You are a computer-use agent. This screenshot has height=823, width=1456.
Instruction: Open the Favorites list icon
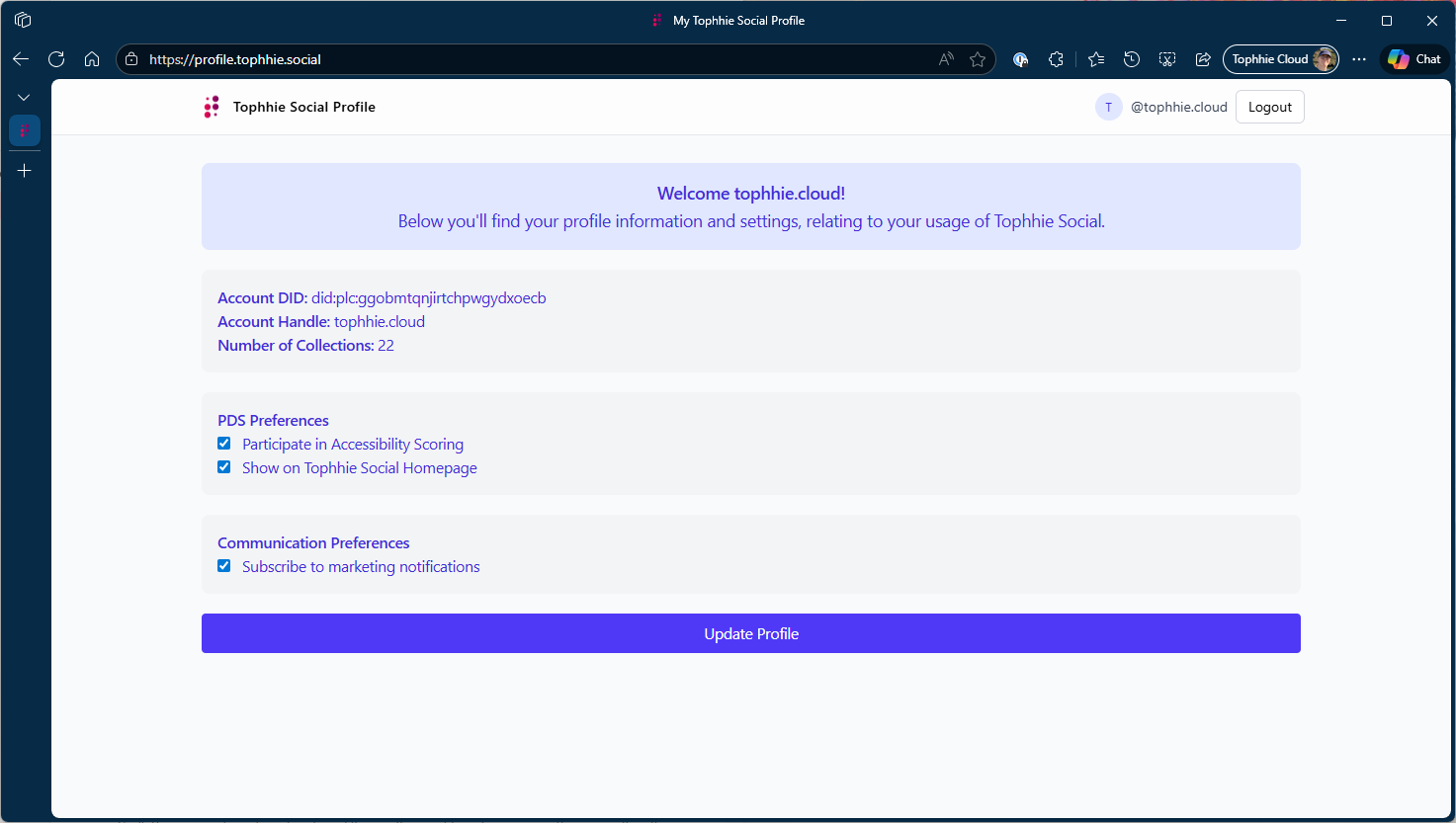click(x=1096, y=59)
